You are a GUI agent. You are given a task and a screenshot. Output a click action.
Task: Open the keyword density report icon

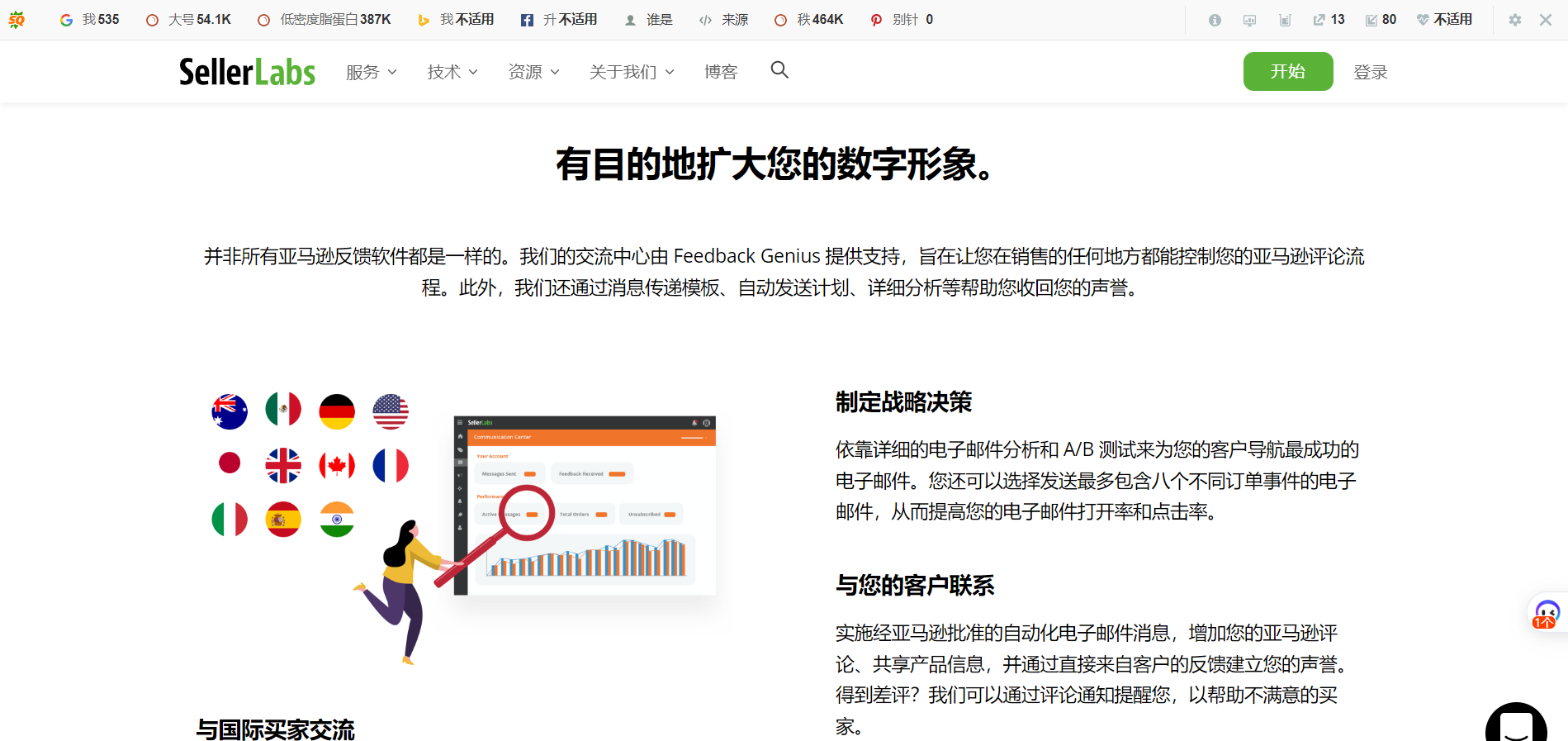1285,20
